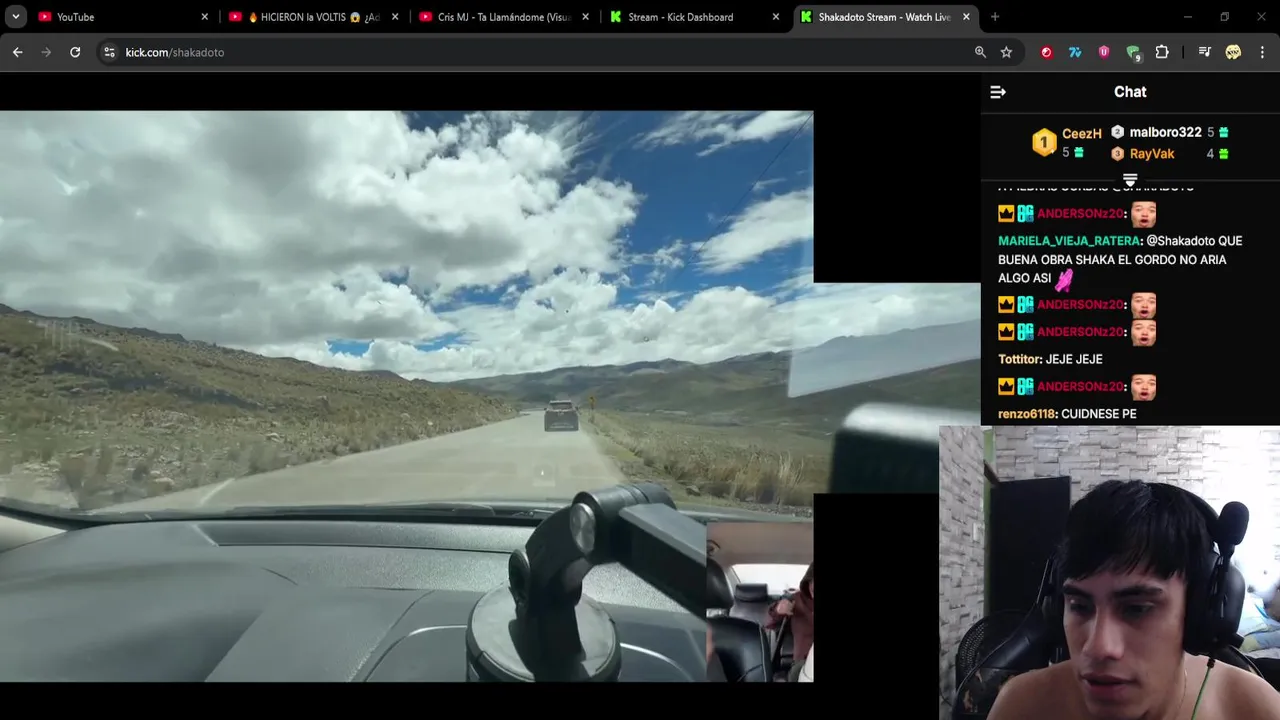Switch to the Stream - Kick Dashboard tab
The width and height of the screenshot is (1280, 720).
tap(694, 17)
